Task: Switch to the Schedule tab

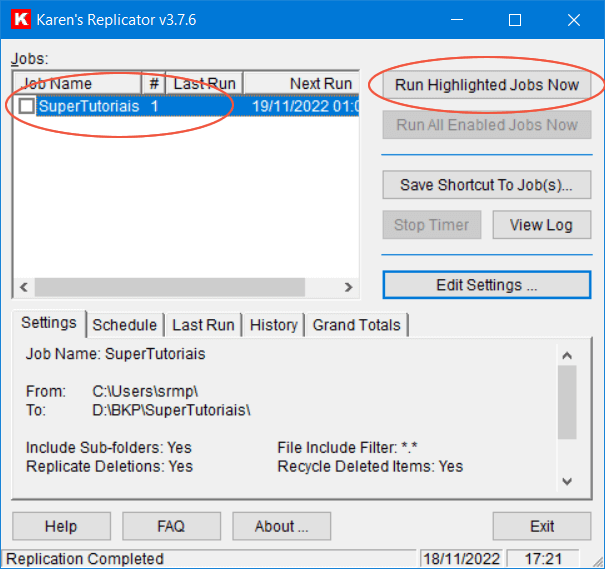Action: point(124,325)
